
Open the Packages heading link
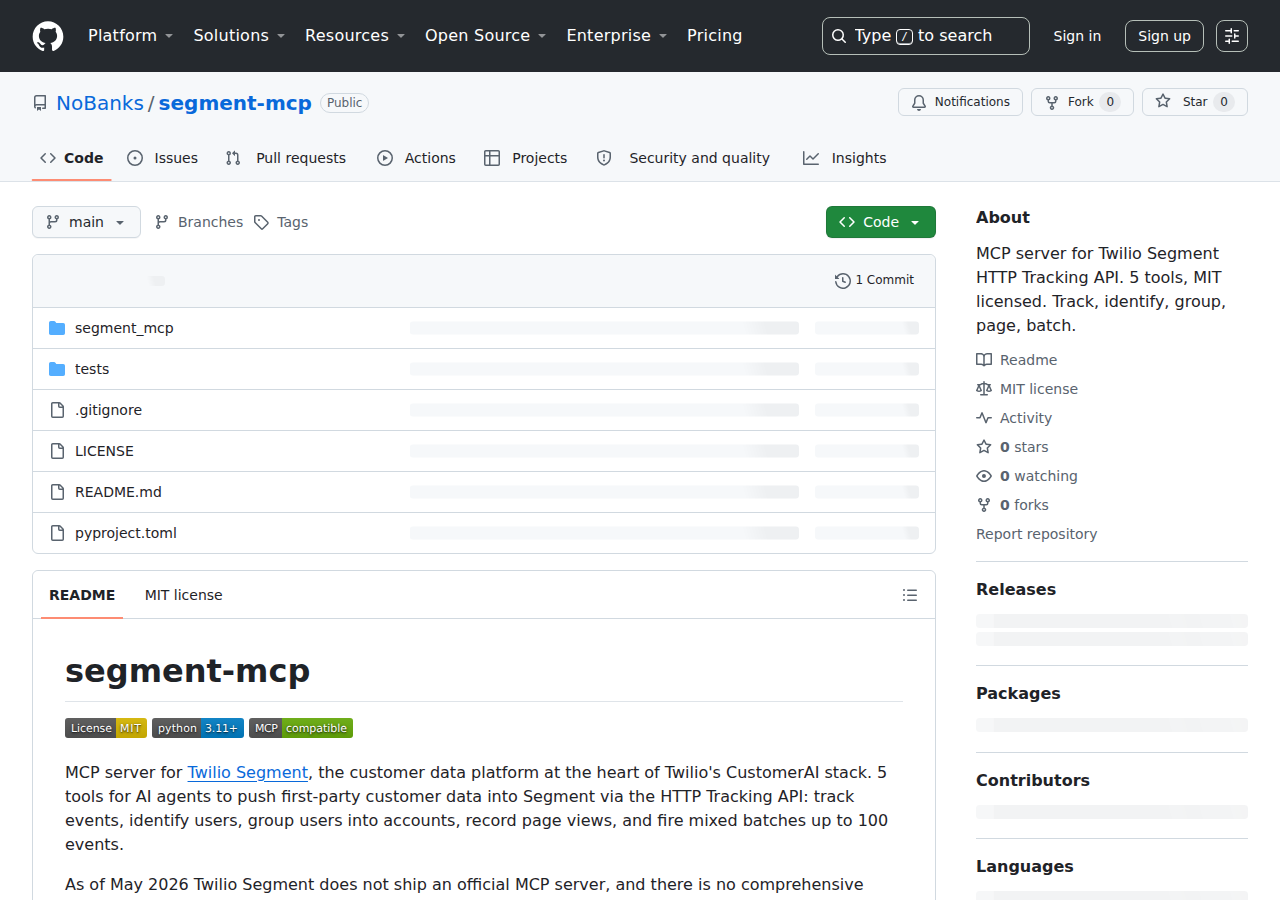1018,693
